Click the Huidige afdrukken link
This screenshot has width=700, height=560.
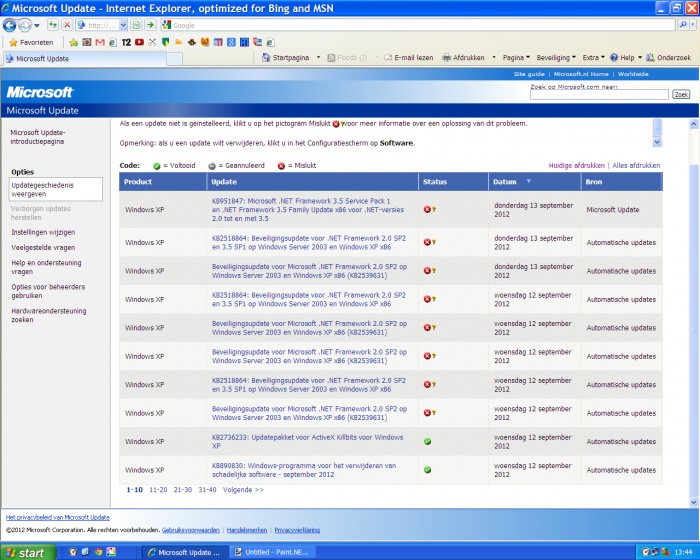point(576,165)
